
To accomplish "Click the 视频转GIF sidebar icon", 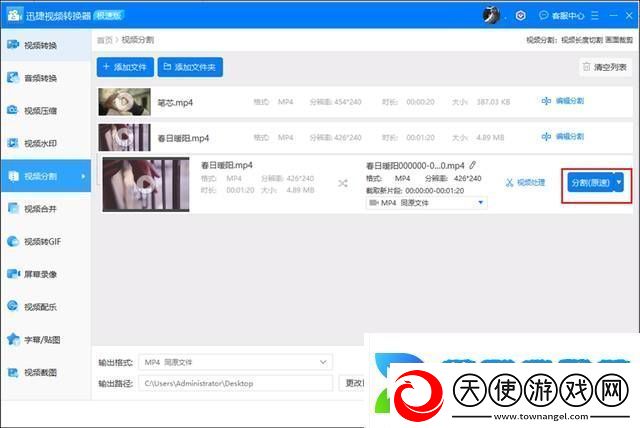I will [x=13, y=241].
